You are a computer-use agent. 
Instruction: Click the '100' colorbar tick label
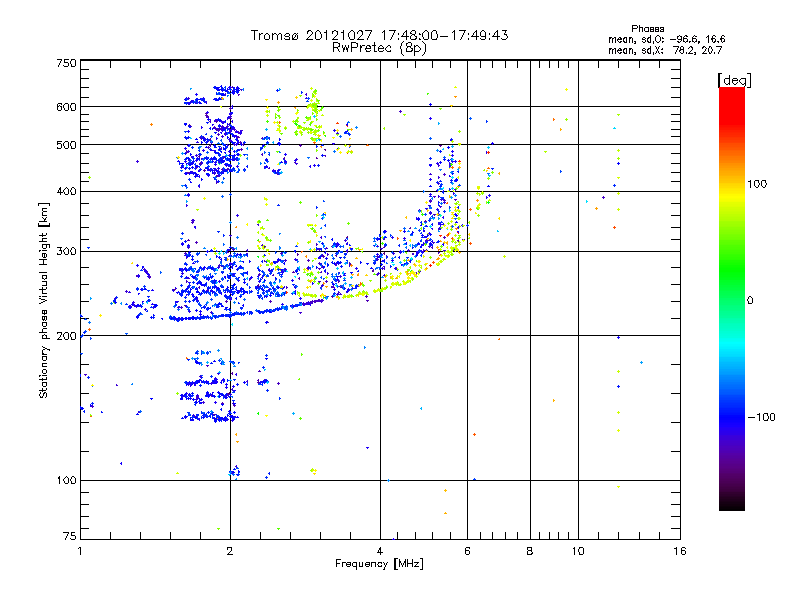[757, 184]
